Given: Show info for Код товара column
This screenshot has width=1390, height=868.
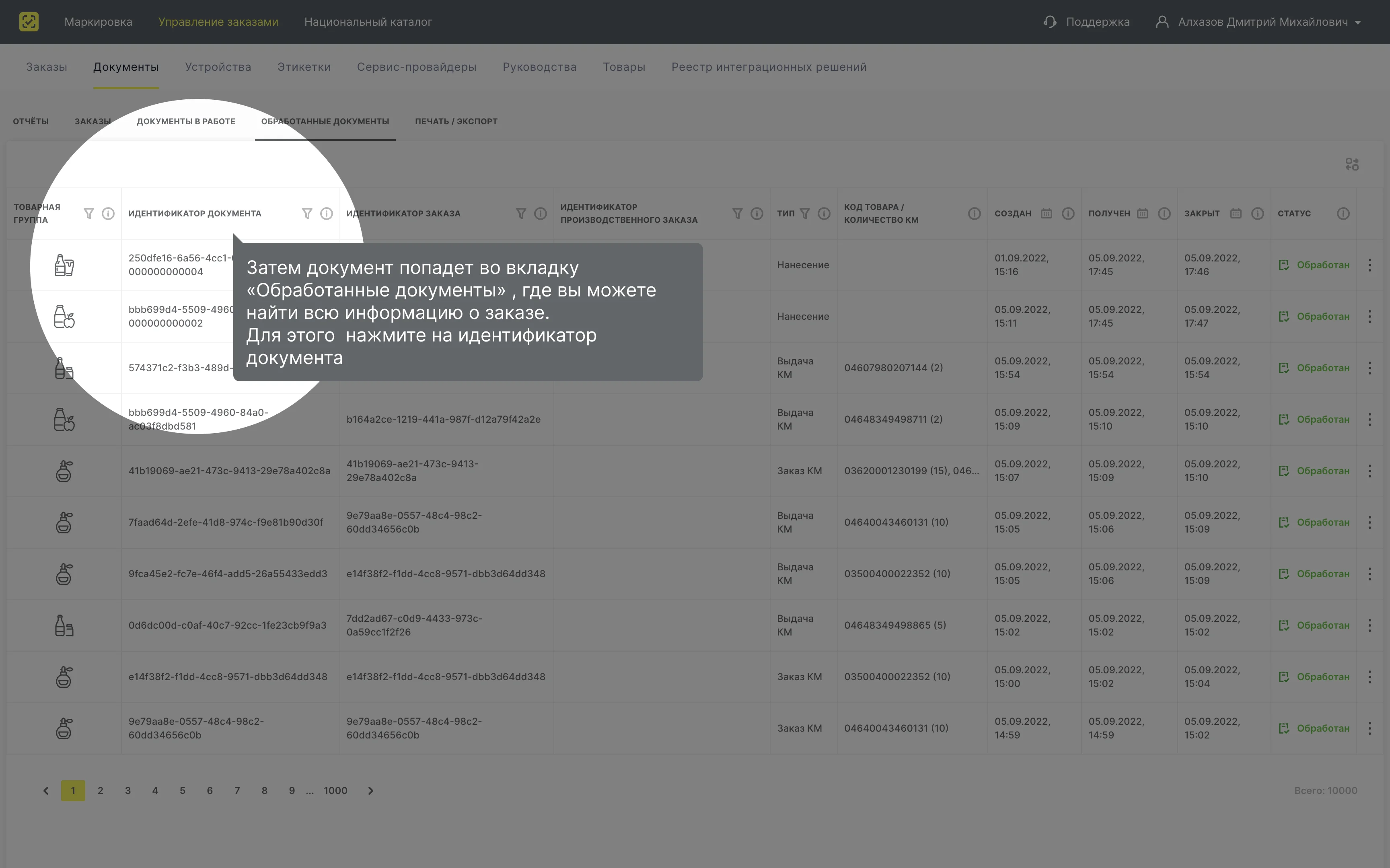Looking at the screenshot, I should [x=975, y=214].
